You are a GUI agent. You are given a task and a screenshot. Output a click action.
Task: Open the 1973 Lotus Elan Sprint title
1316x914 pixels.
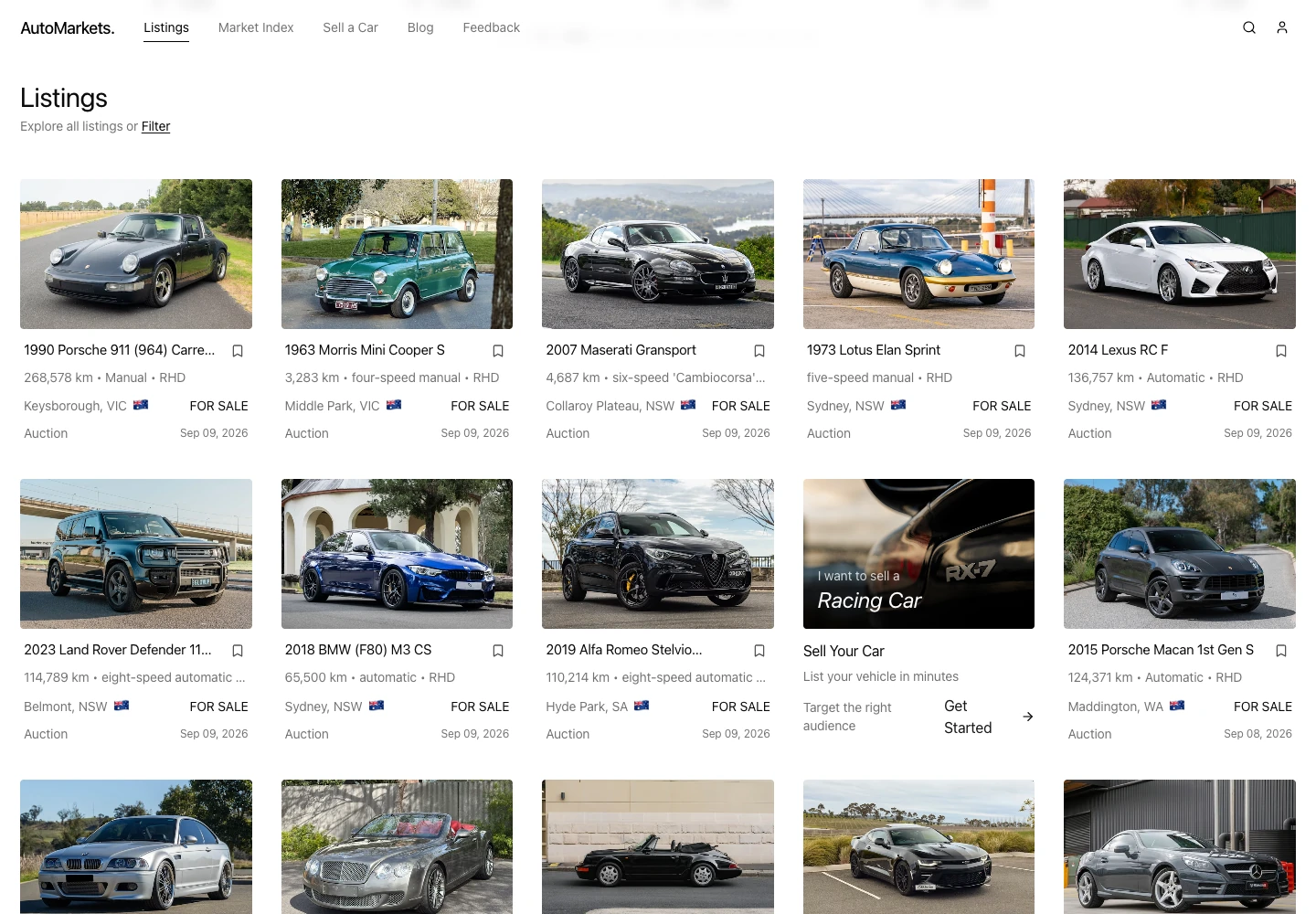point(873,350)
